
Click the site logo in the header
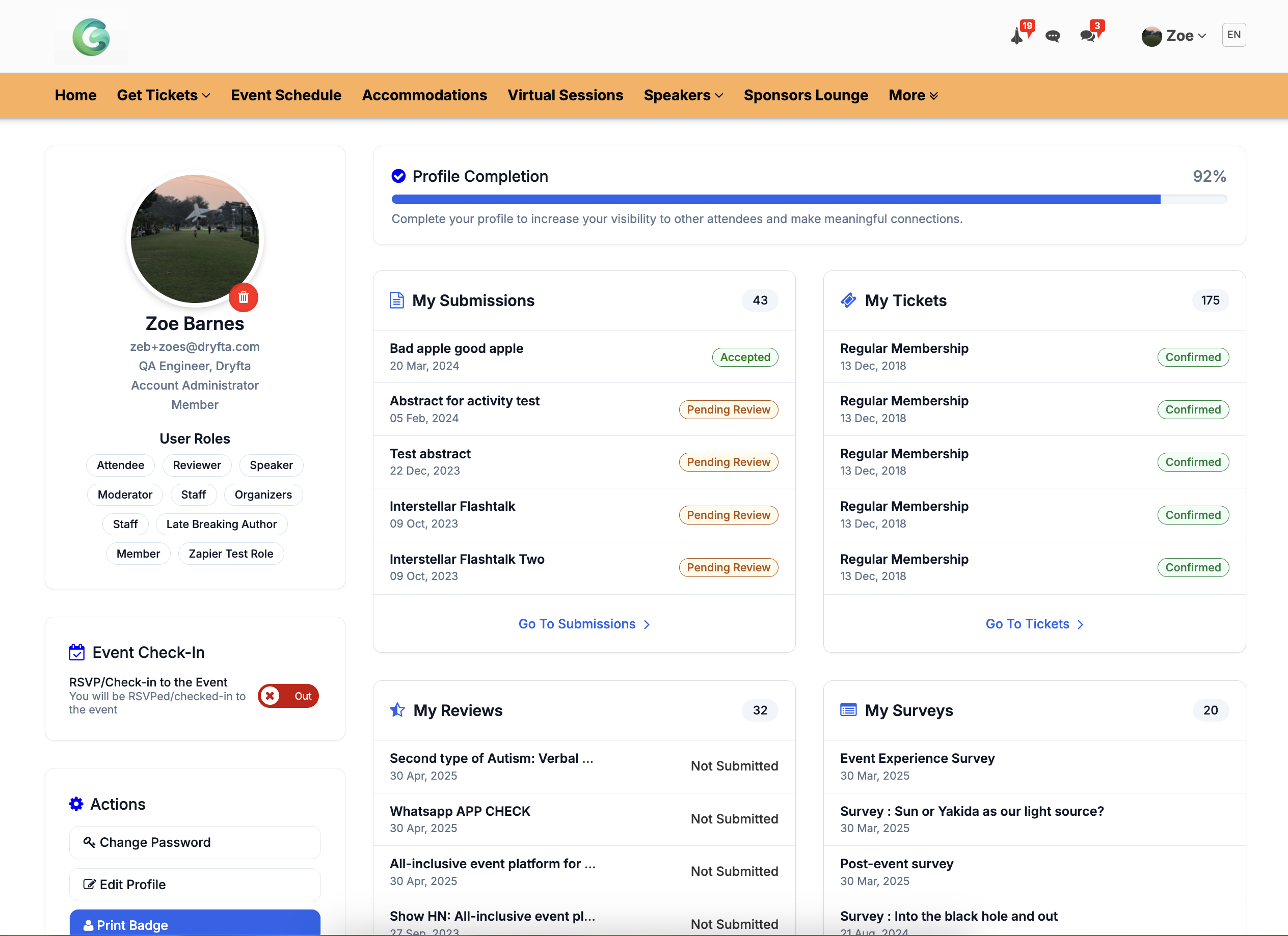tap(91, 38)
